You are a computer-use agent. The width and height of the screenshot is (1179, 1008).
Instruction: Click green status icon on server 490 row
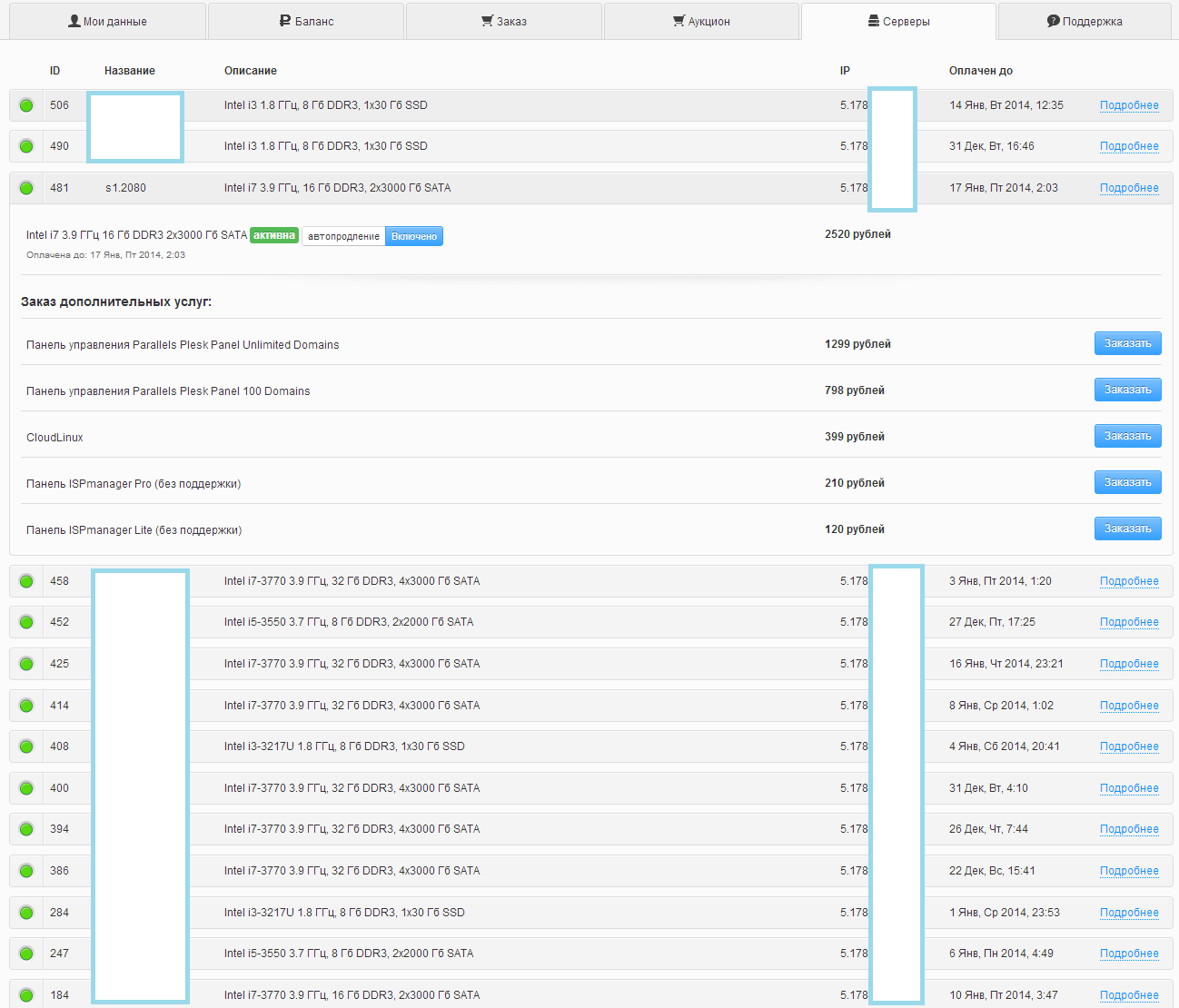(x=26, y=146)
